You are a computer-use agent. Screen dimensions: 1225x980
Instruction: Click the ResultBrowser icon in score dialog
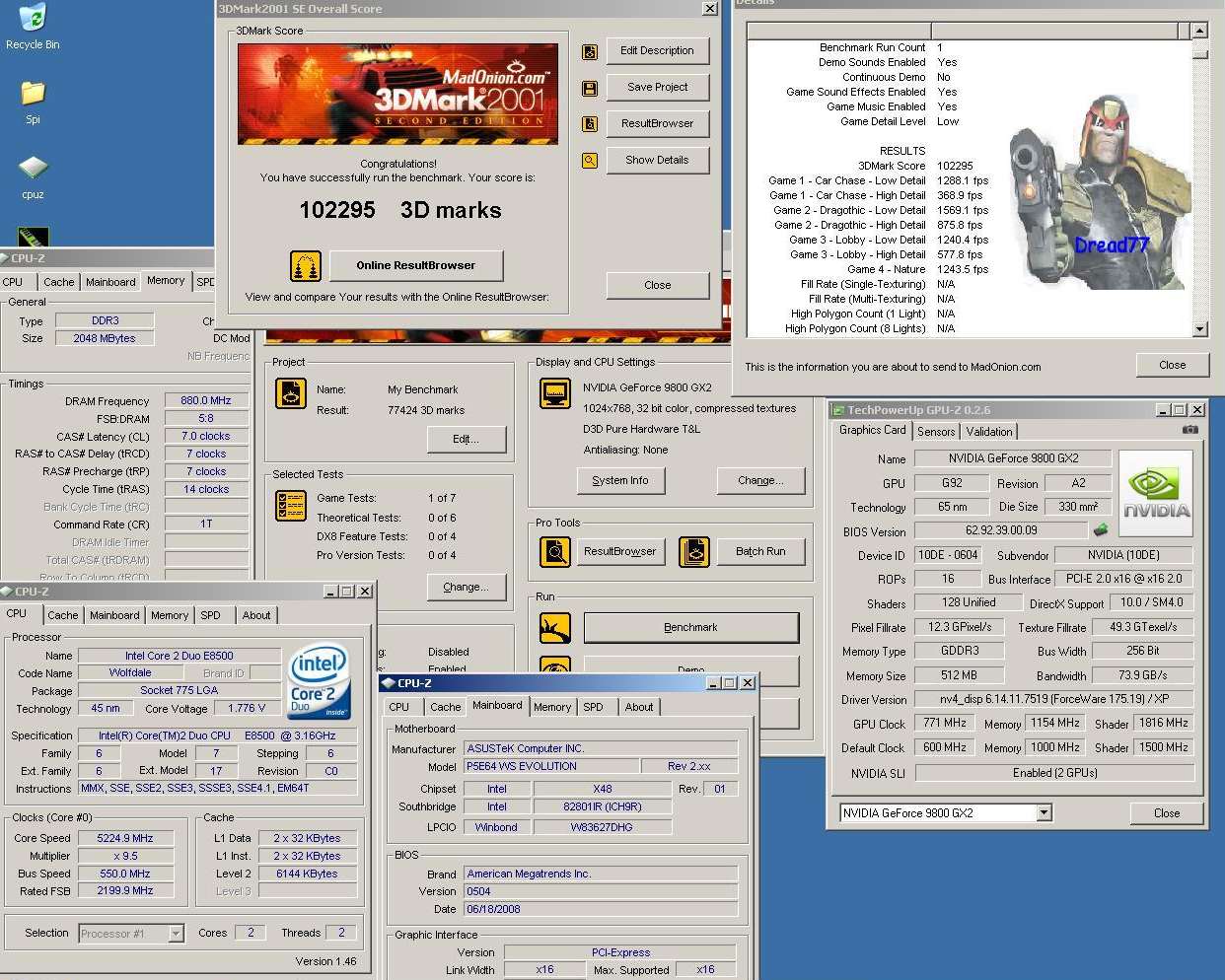(x=590, y=124)
